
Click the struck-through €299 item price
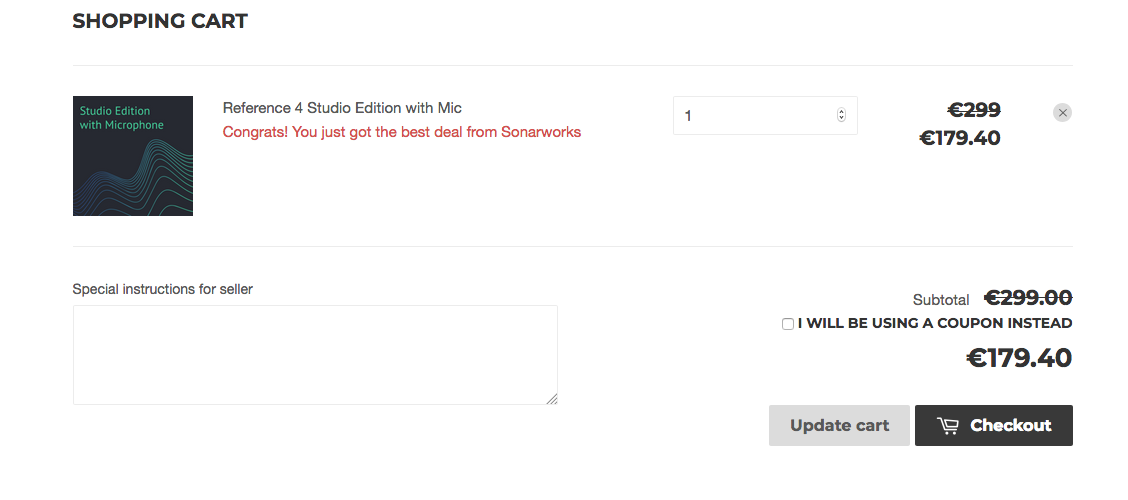(x=974, y=110)
